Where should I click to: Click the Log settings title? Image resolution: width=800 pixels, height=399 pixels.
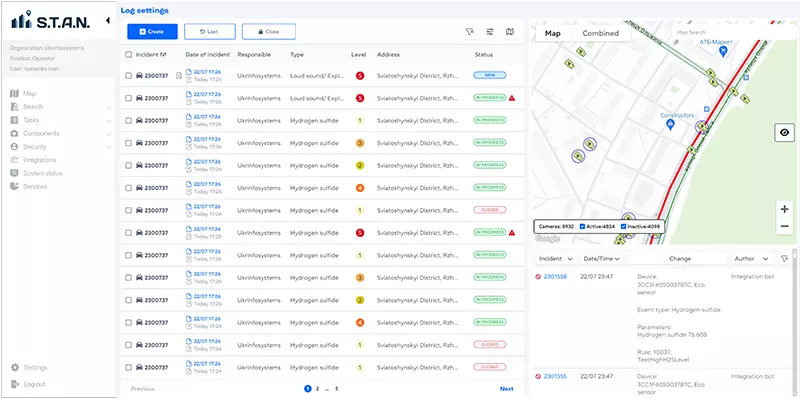(144, 10)
